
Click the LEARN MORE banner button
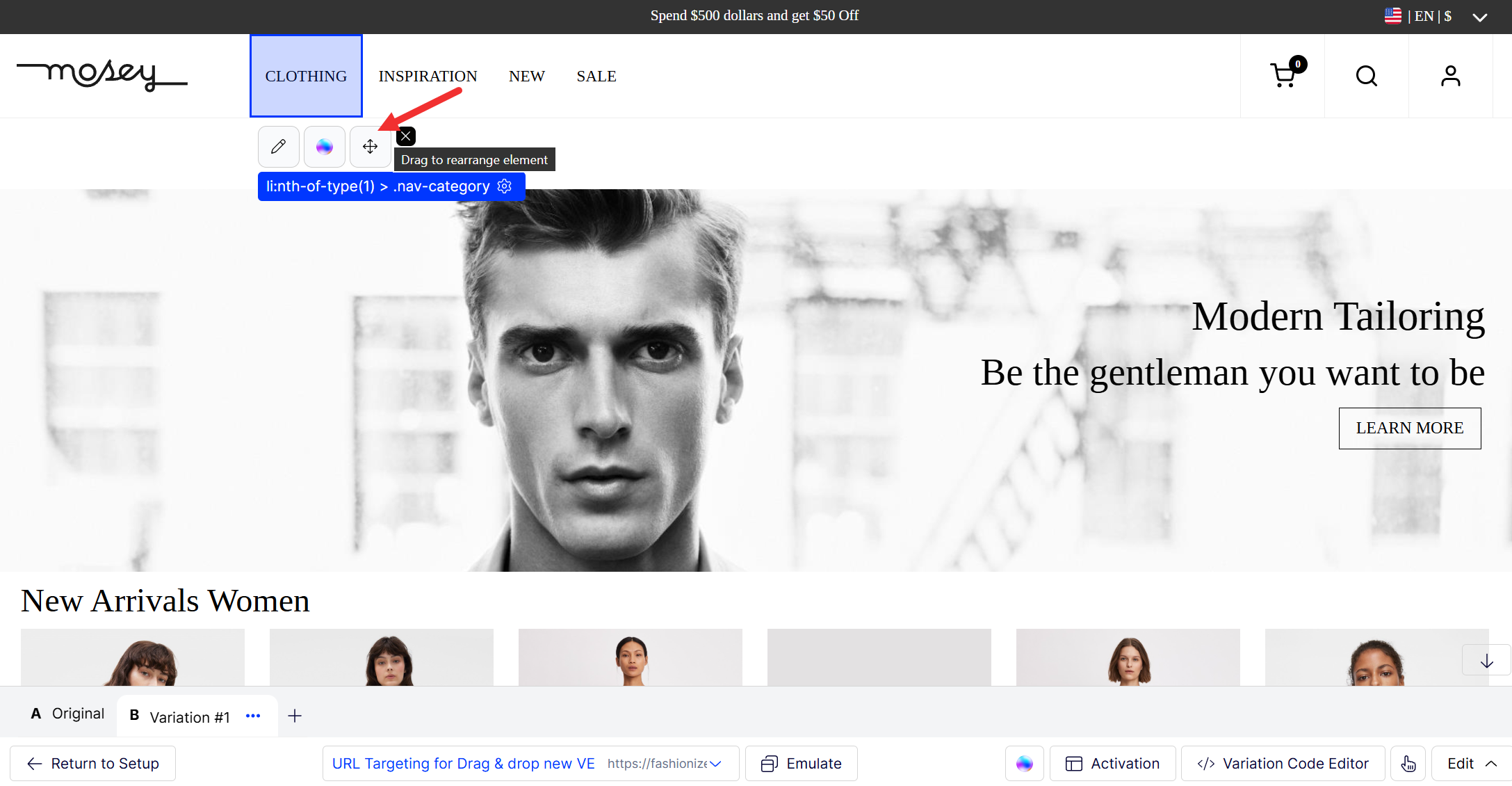pos(1409,428)
